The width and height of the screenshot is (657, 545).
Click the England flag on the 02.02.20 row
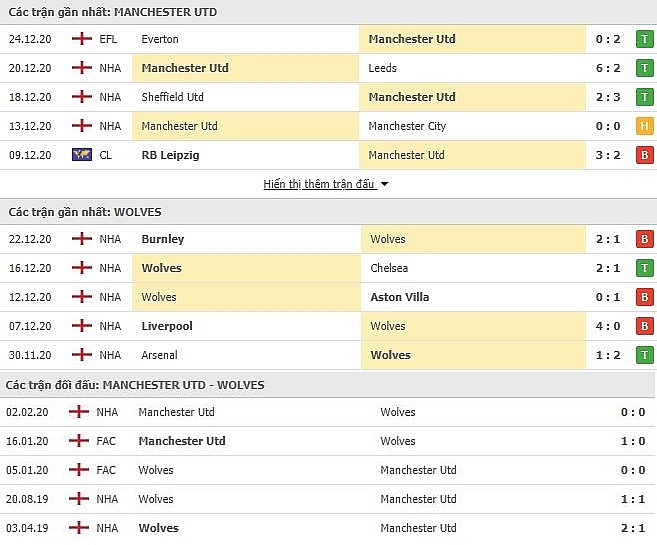[79, 412]
